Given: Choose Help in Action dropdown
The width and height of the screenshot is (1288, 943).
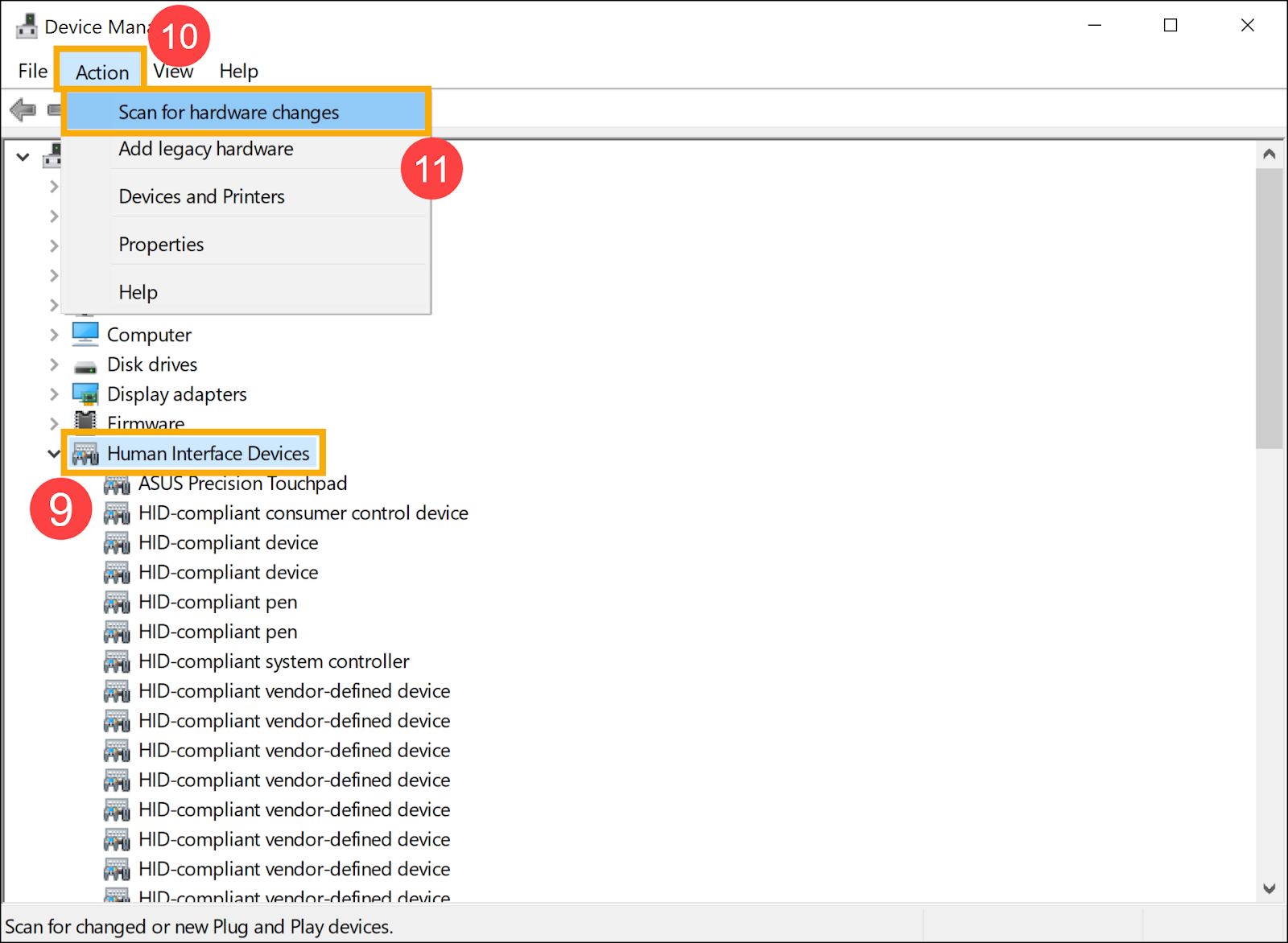Looking at the screenshot, I should point(246,292).
